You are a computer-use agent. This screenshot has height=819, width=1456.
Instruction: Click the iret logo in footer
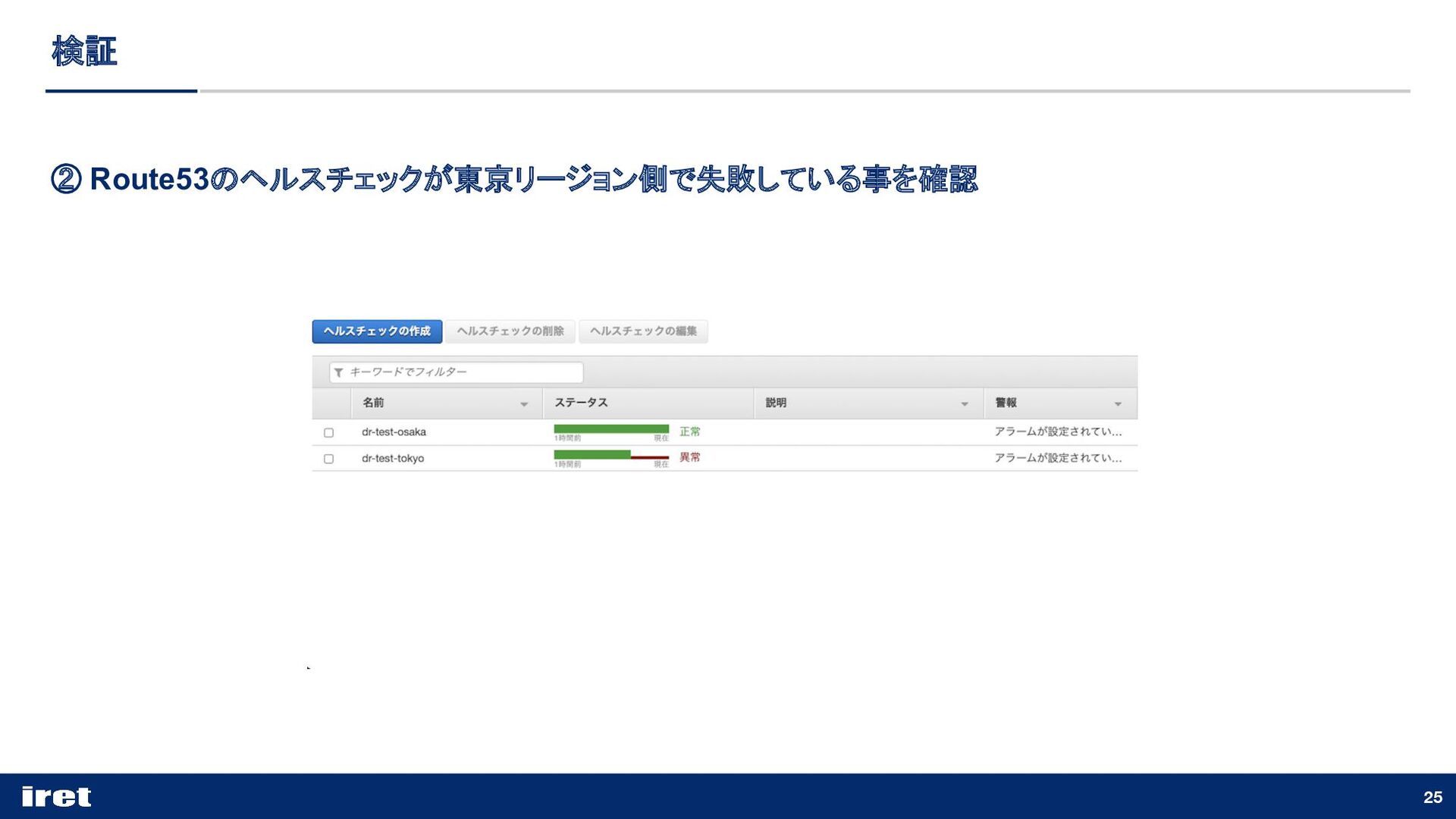pyautogui.click(x=56, y=796)
